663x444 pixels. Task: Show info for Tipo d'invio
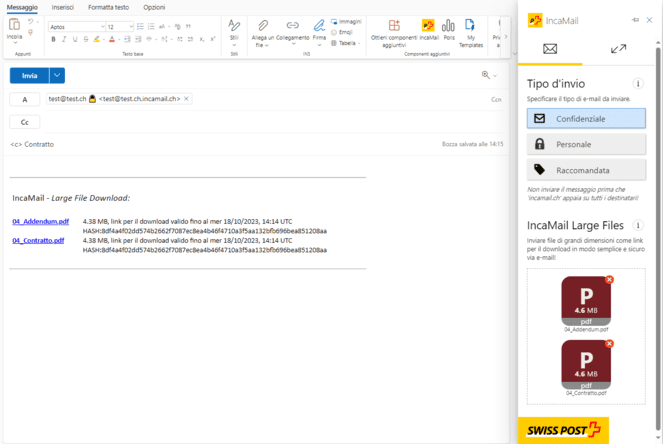(638, 84)
